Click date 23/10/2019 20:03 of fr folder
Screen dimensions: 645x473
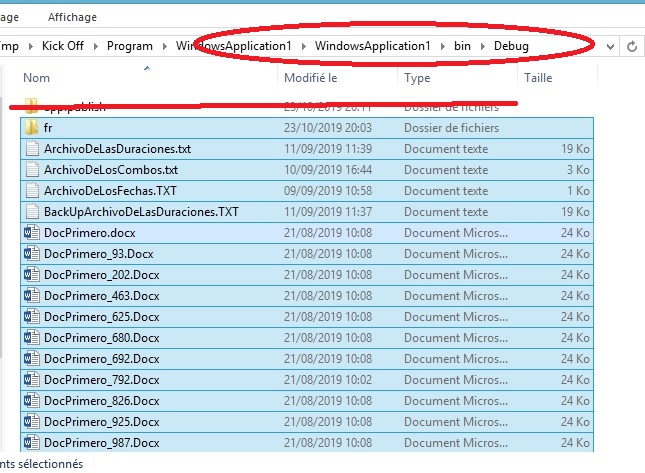[x=328, y=128]
